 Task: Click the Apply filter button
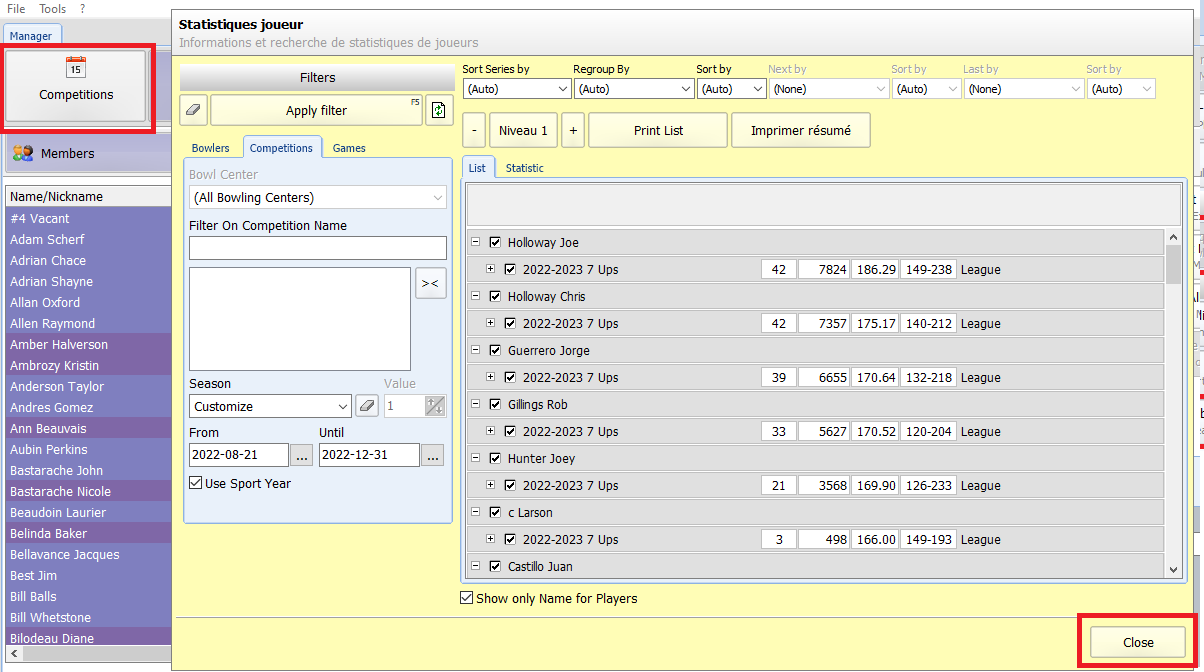pyautogui.click(x=316, y=110)
